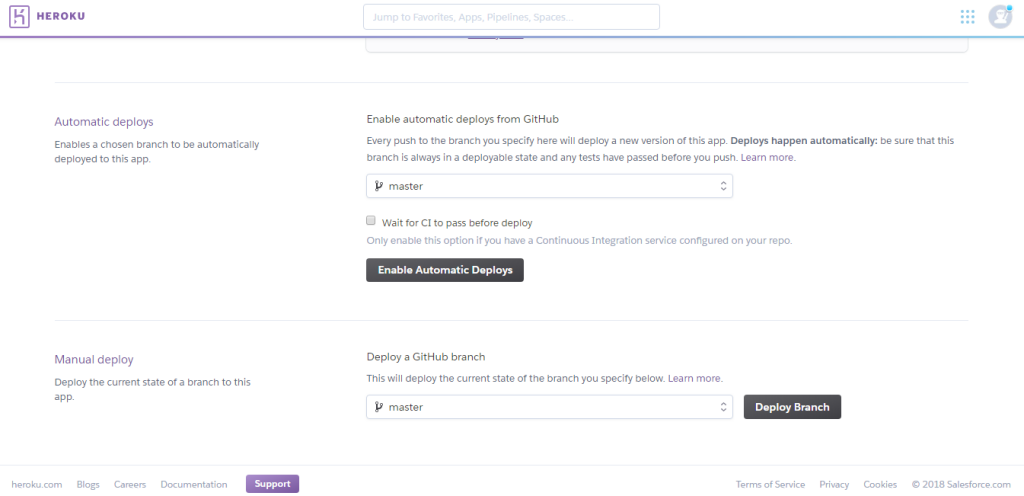
Task: Click the Heroku logo icon
Action: 20,17
